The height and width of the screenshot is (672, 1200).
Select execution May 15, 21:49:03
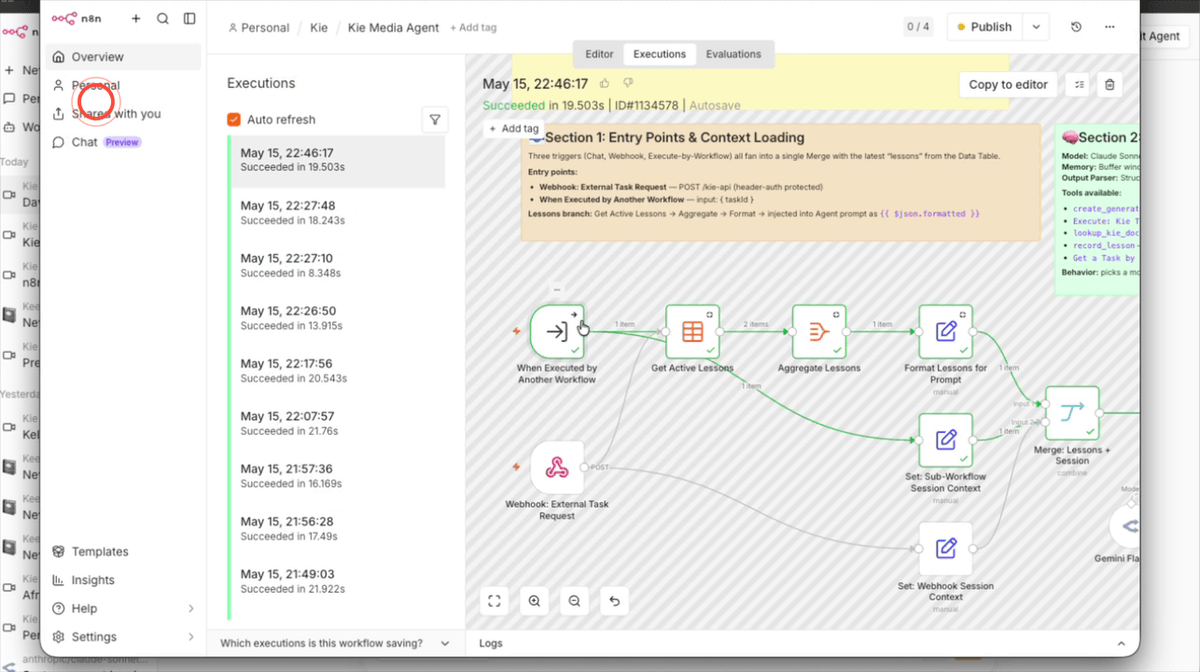click(337, 581)
